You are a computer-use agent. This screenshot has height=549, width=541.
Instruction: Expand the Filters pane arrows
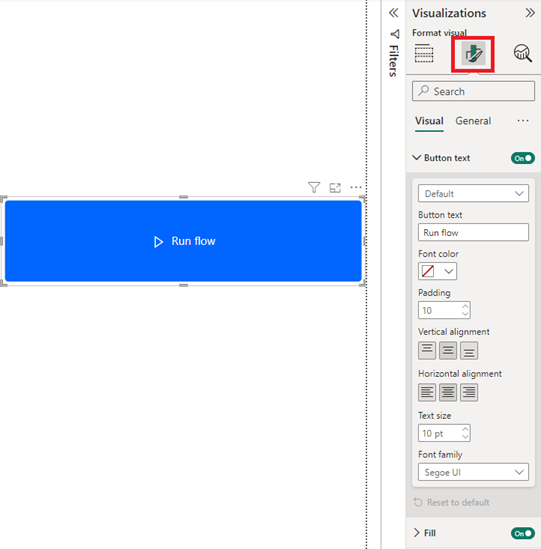pyautogui.click(x=394, y=13)
